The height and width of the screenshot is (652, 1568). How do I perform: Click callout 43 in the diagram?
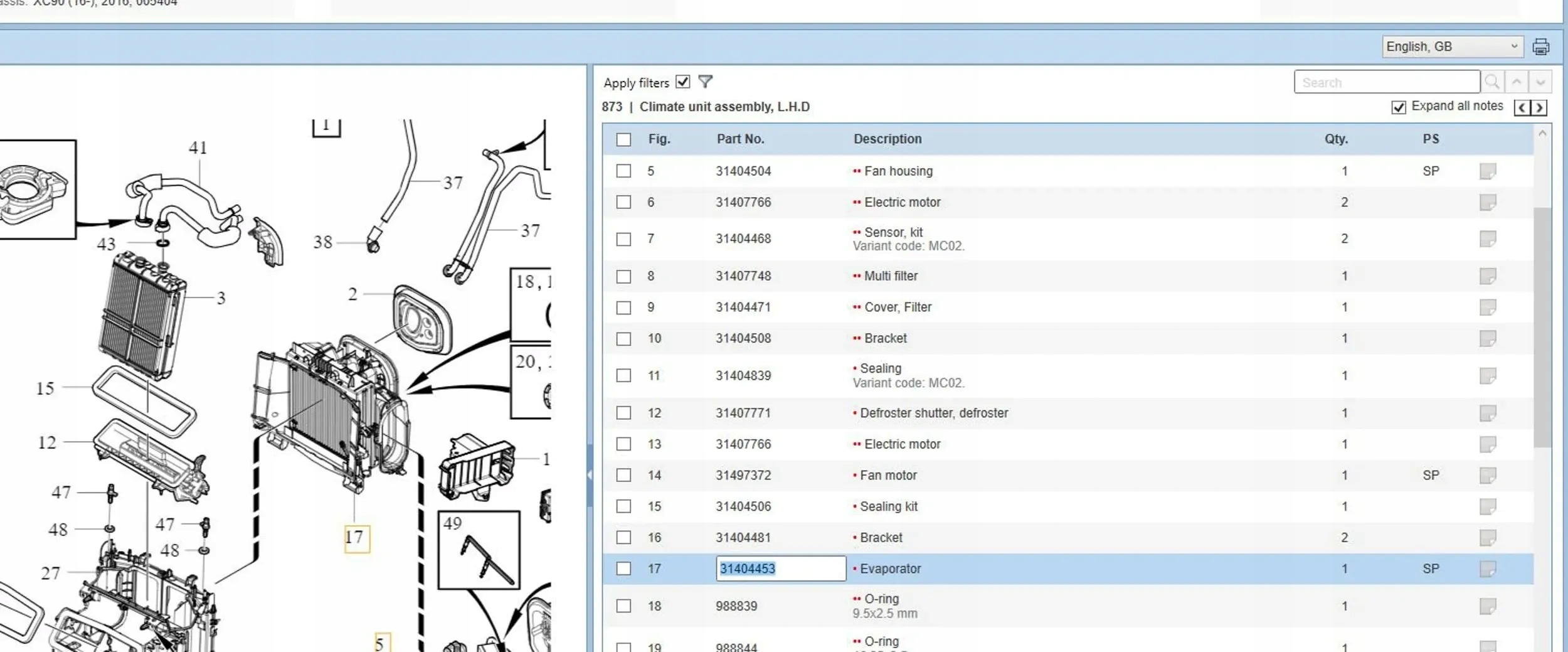[x=106, y=243]
